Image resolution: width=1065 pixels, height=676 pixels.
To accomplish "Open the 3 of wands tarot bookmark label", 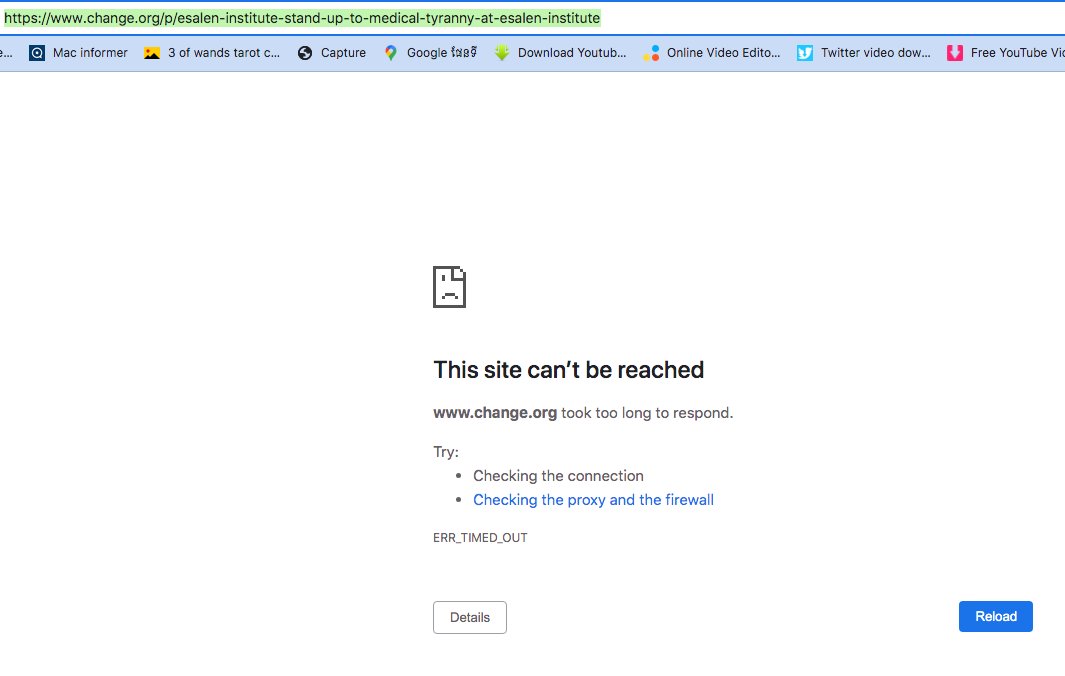I will [x=224, y=53].
